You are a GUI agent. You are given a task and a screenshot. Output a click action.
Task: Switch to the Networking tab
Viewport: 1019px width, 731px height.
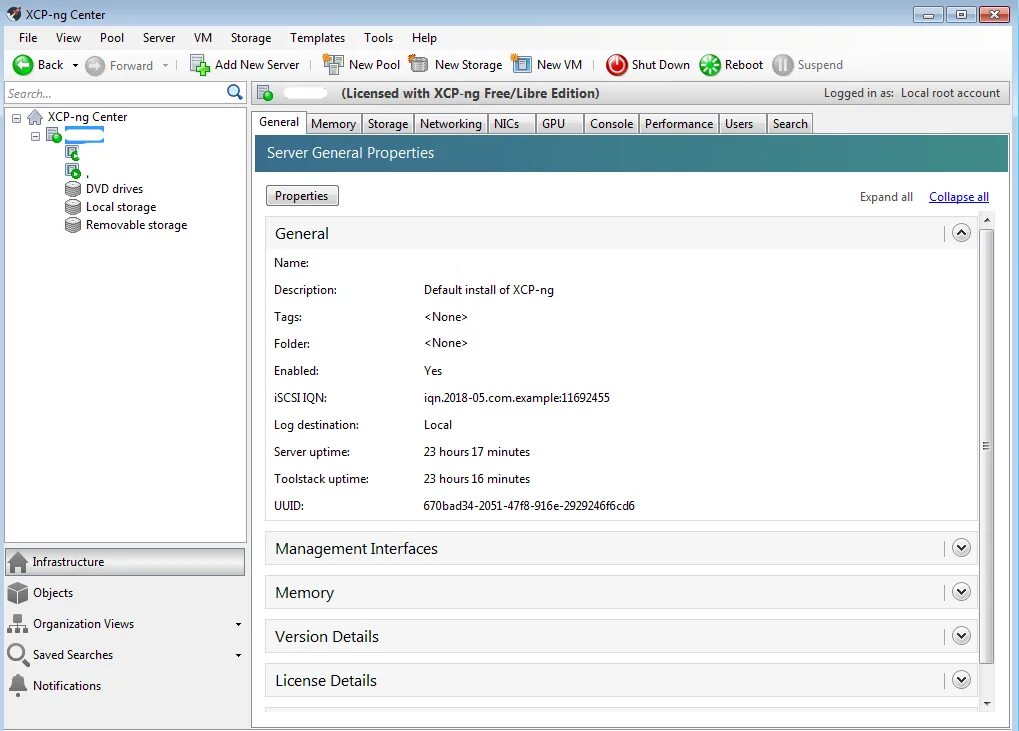(450, 123)
